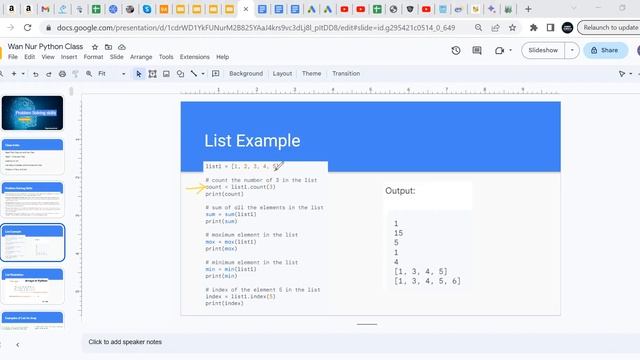
Task: Open the View menu
Action: click(x=48, y=57)
